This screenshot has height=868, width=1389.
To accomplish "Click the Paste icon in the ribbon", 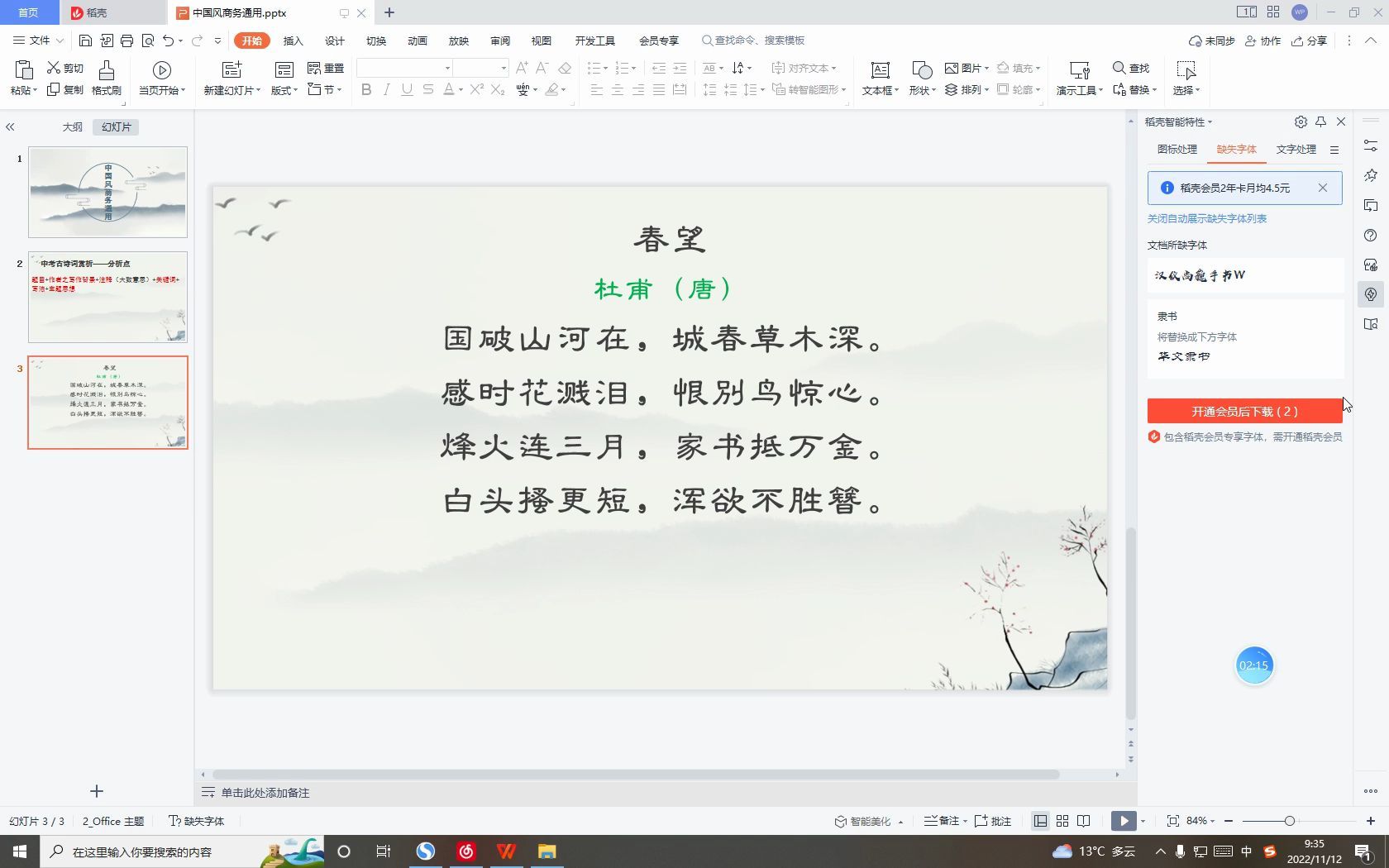I will tap(24, 69).
